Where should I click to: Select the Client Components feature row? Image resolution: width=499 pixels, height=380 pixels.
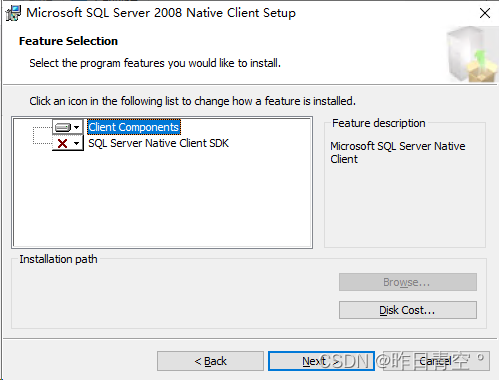coord(134,127)
